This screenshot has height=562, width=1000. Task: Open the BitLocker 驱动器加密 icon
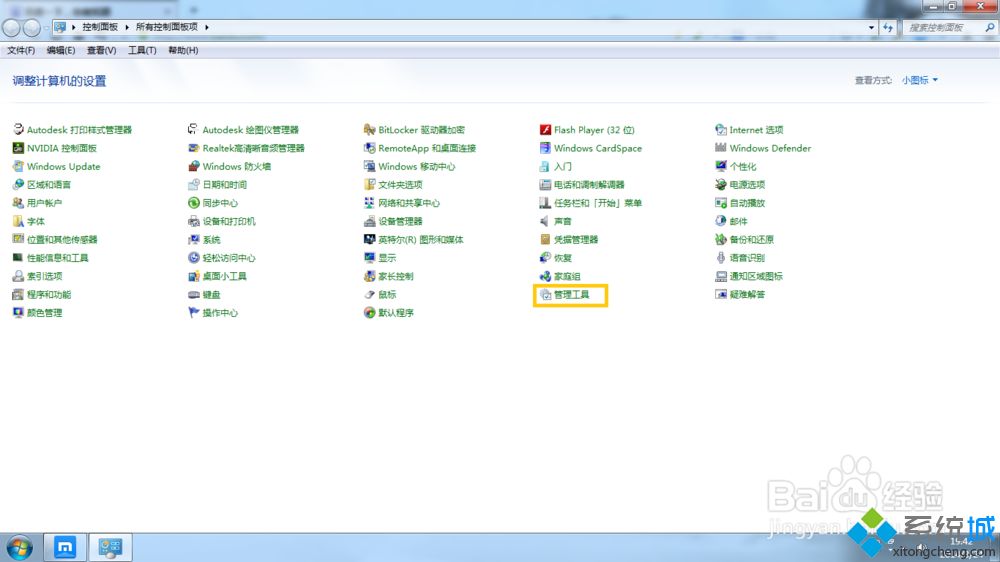coord(369,129)
